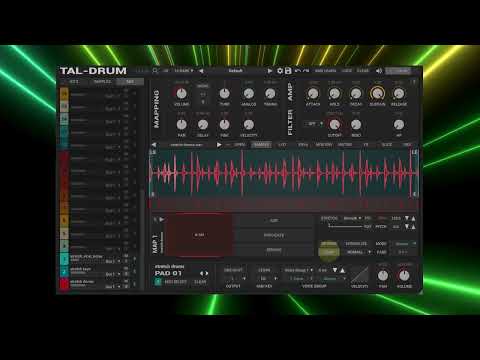This screenshot has height=360, width=480.
Task: Undo the last change in the top bar
Action: pyautogui.click(x=298, y=71)
